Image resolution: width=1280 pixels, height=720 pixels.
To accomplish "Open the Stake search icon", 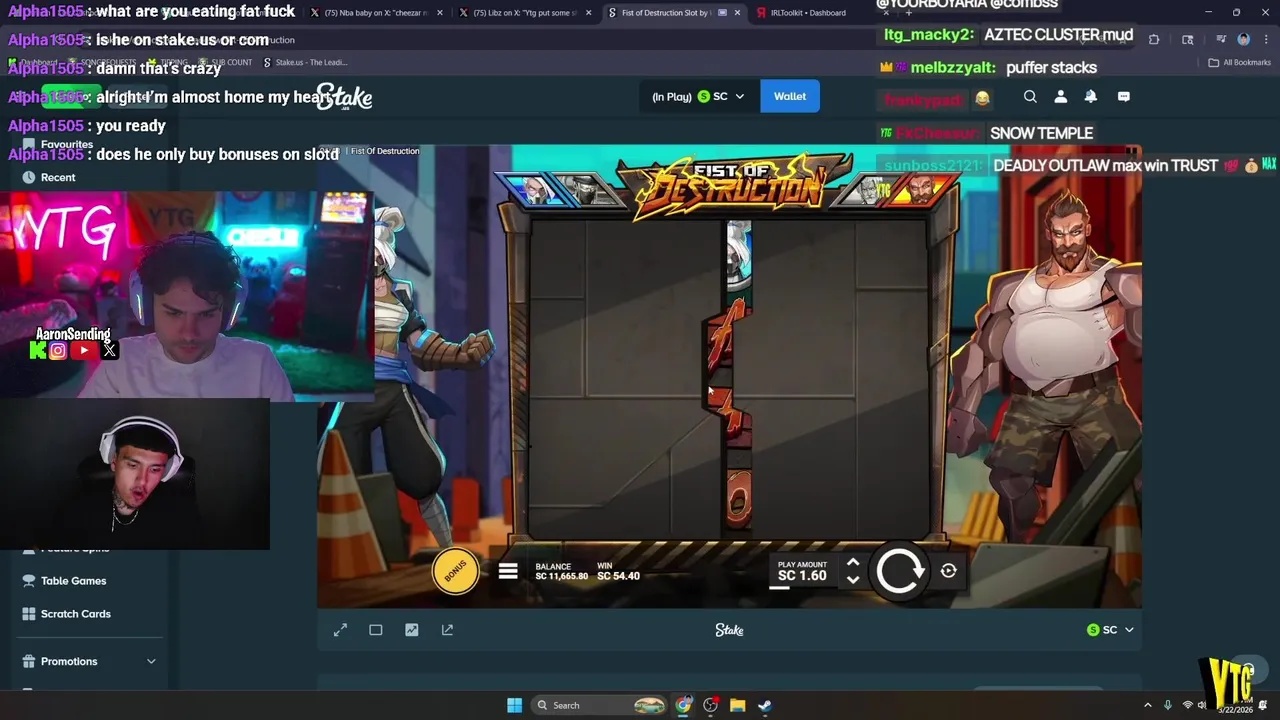I will pos(1030,97).
